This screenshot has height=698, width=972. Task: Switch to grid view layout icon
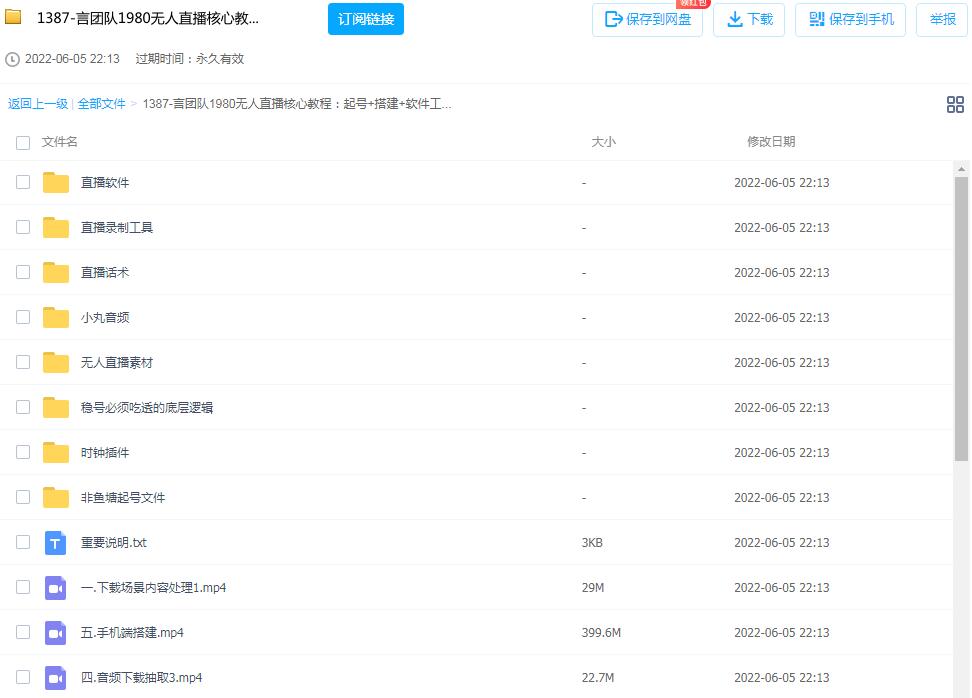(x=955, y=104)
